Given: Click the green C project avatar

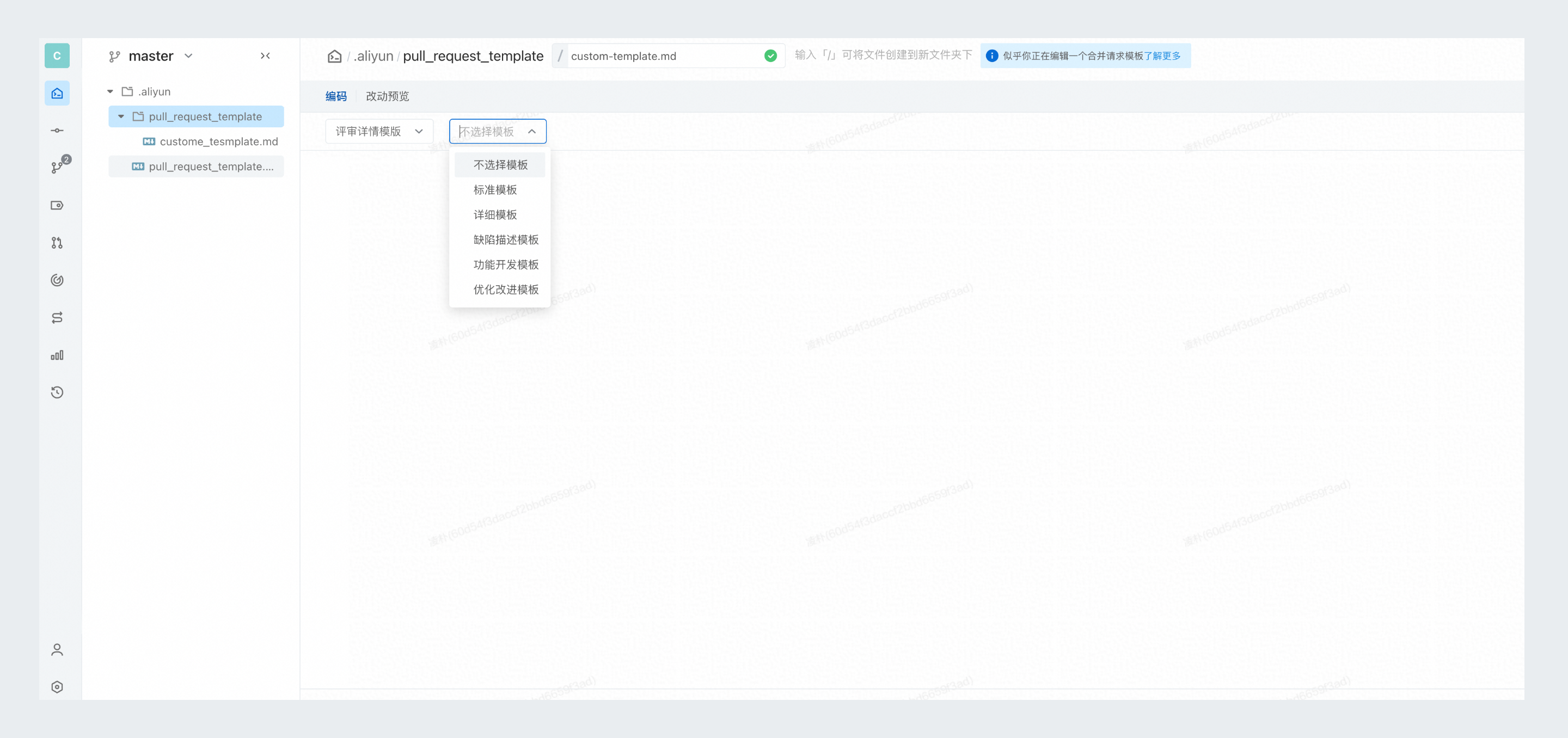Looking at the screenshot, I should point(57,56).
